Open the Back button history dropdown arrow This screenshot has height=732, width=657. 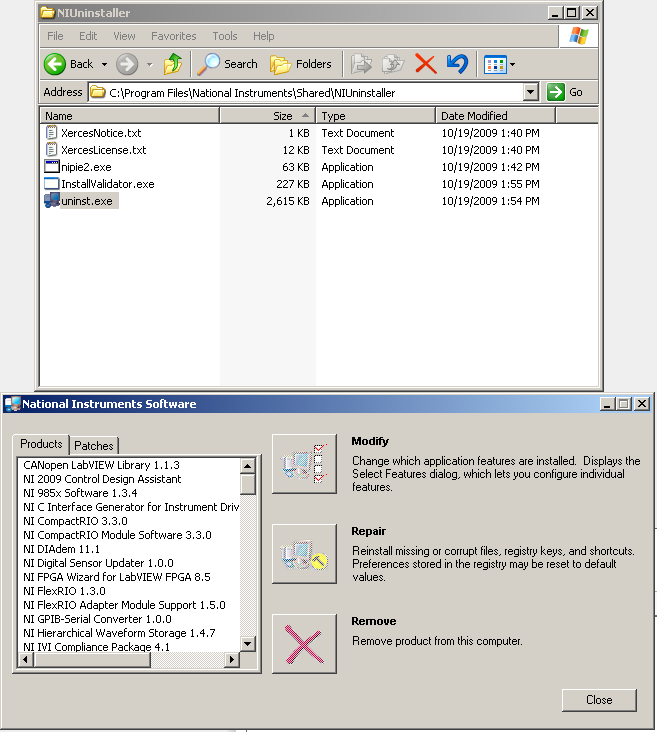(x=104, y=64)
